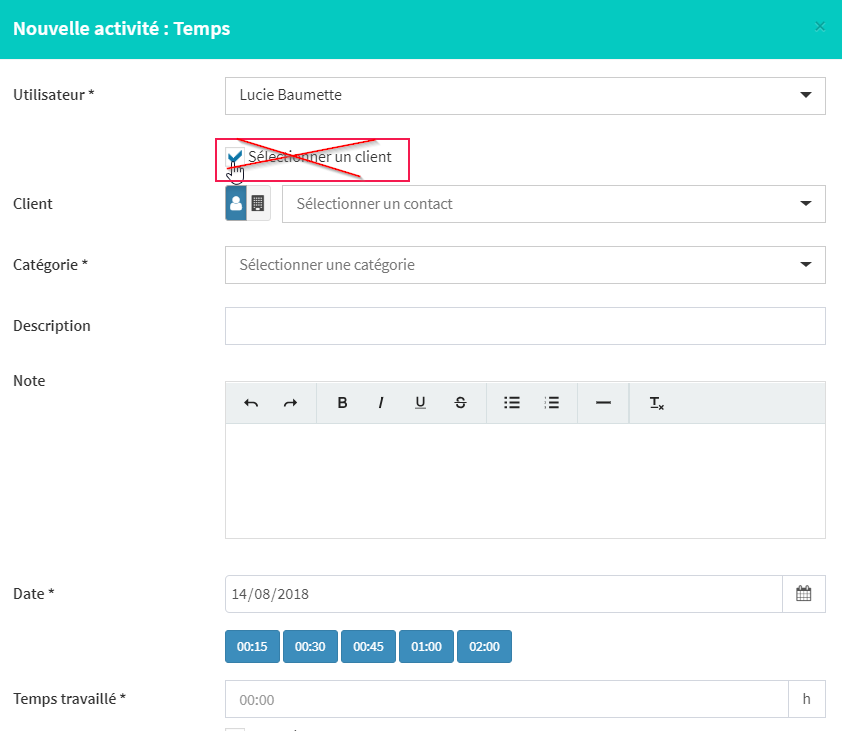
Task: Uncheck 'Sélectionner un client' checkbox
Action: coord(235,157)
